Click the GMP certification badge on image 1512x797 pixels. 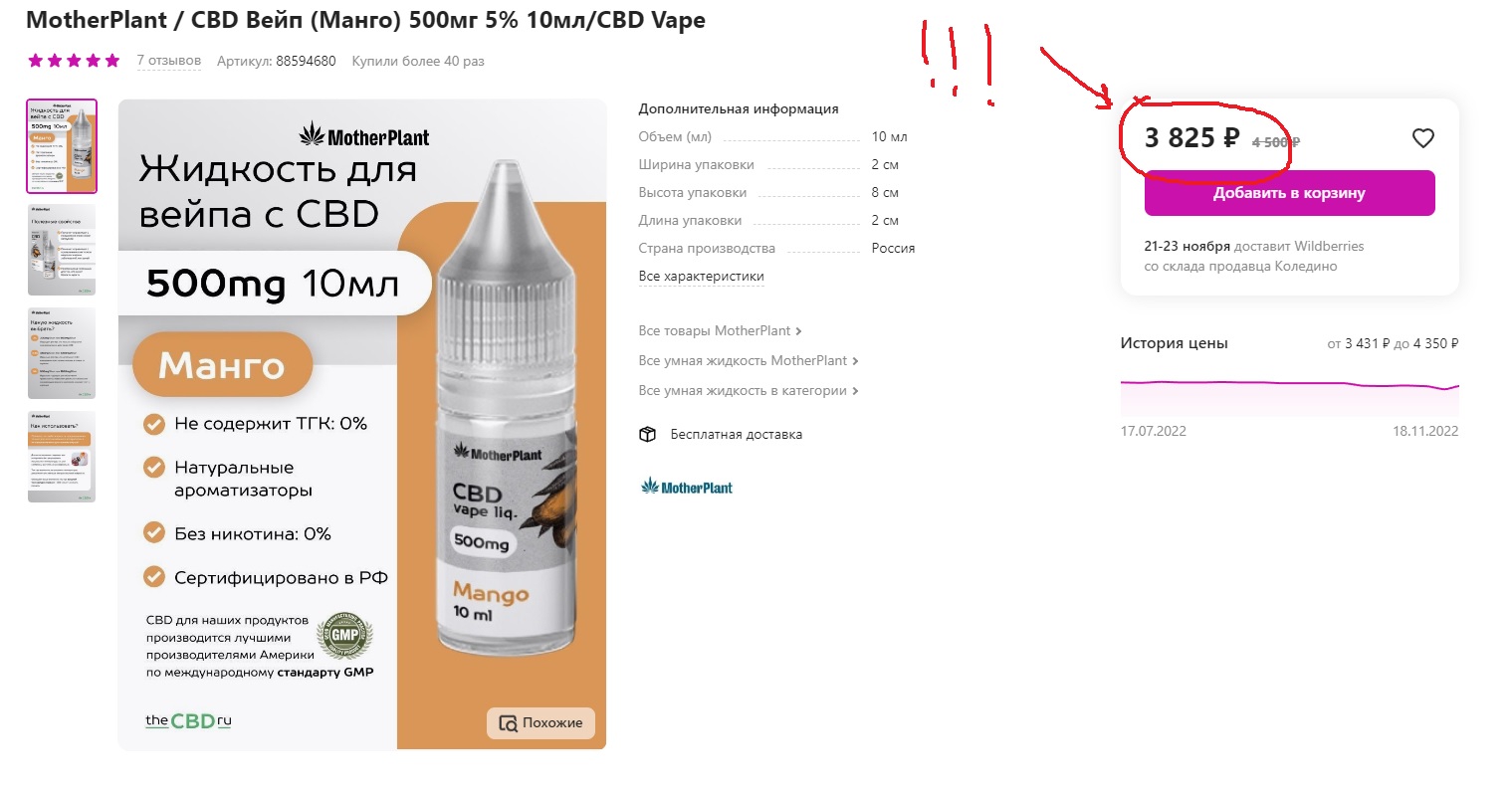coord(344,636)
